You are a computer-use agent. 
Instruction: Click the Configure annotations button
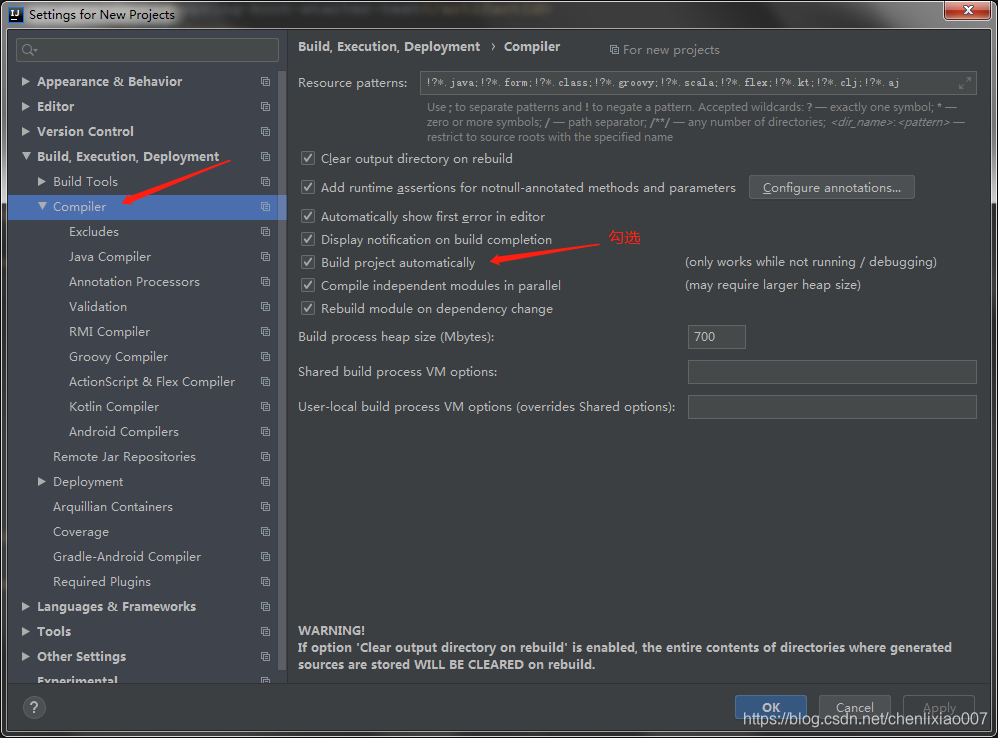point(831,188)
